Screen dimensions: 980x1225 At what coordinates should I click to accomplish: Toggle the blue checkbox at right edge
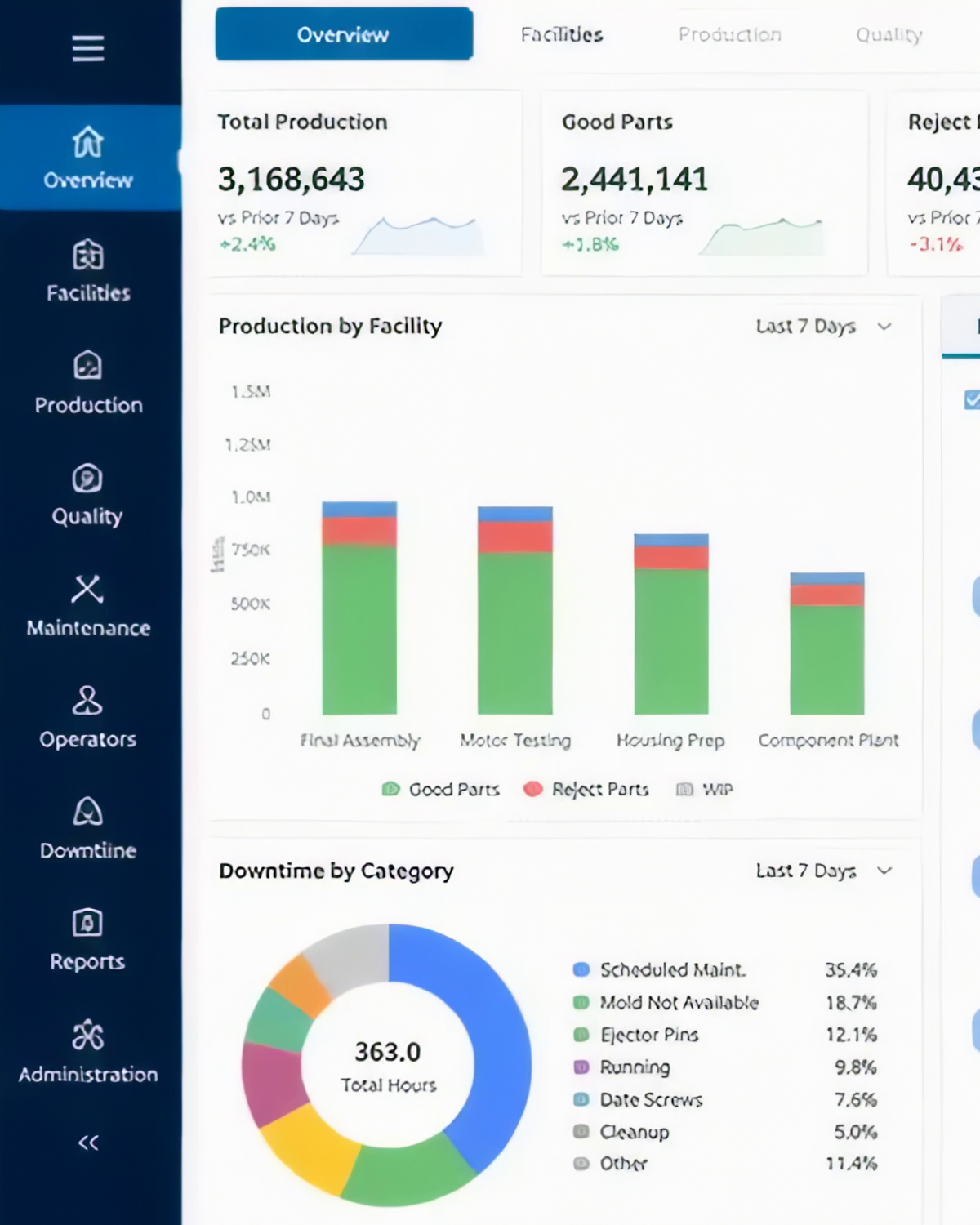click(972, 399)
